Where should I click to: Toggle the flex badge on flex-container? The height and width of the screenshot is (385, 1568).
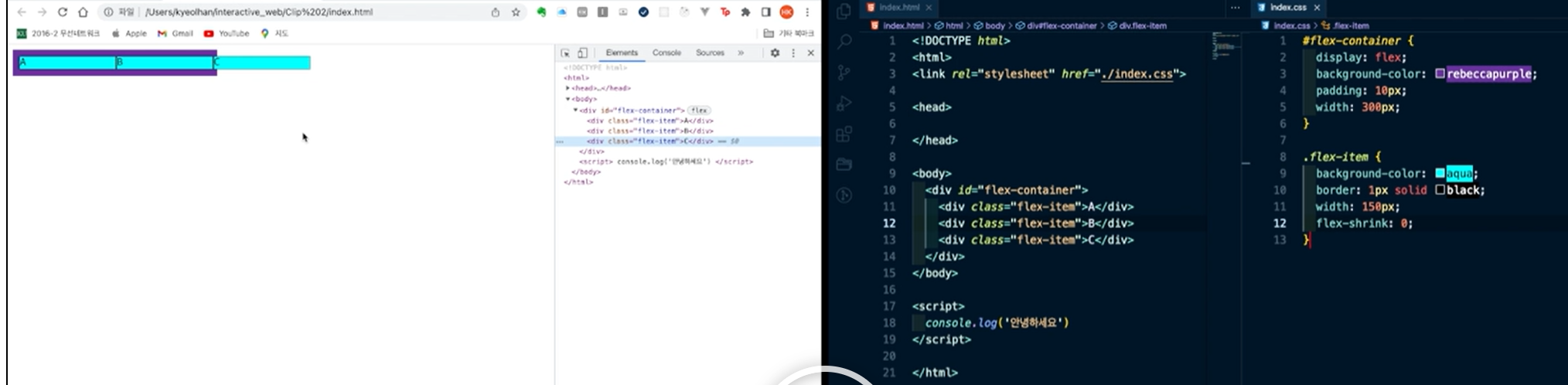699,111
